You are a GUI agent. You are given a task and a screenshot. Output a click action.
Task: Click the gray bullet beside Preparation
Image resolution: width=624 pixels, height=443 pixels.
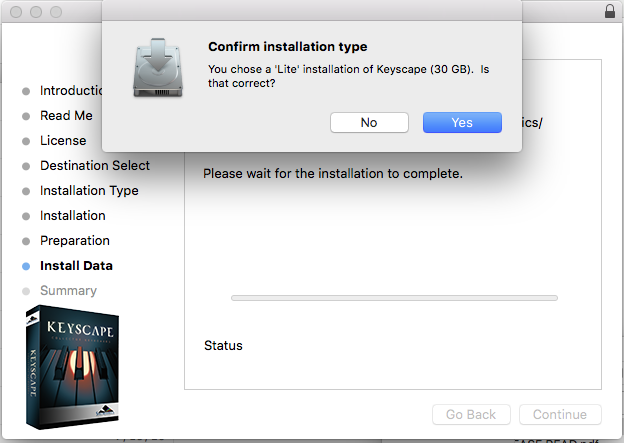pos(26,241)
